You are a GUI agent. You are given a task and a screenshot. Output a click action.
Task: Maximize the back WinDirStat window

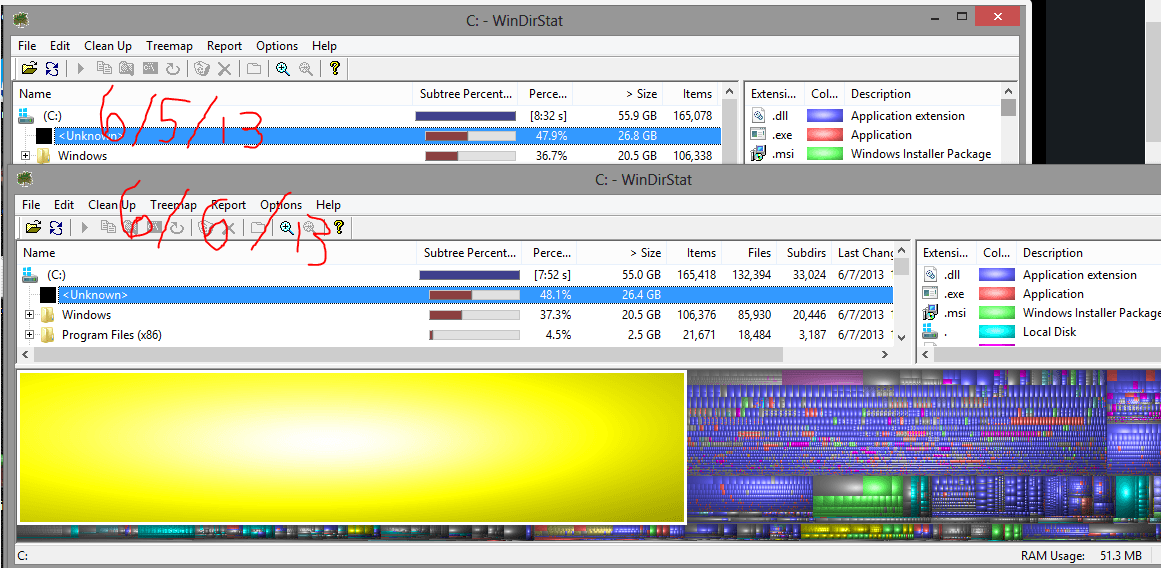tap(962, 16)
